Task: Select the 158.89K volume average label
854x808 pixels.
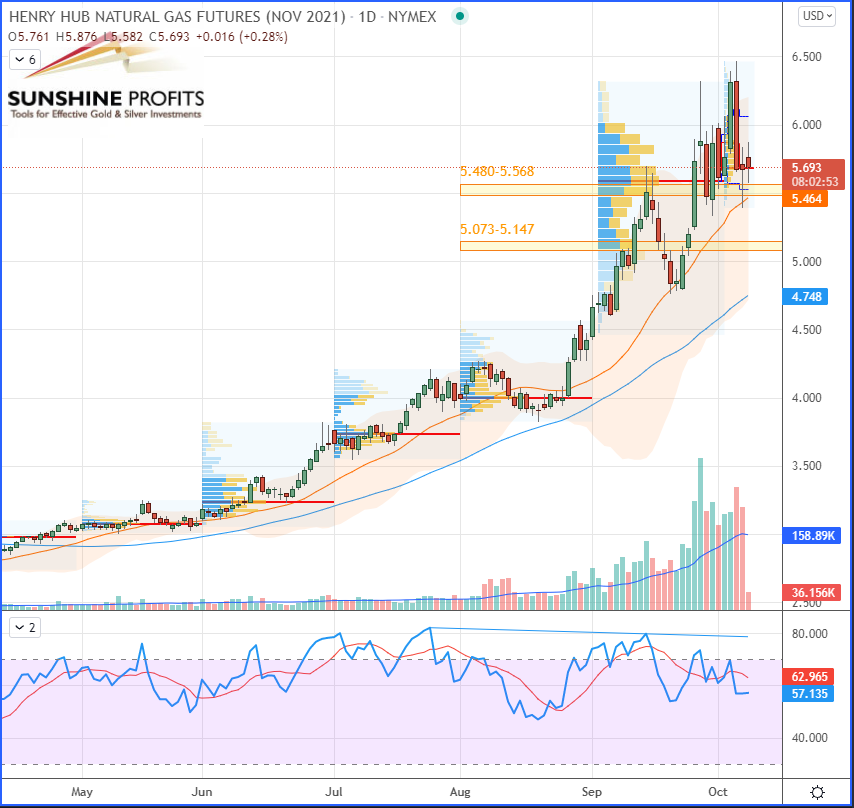Action: pyautogui.click(x=812, y=536)
